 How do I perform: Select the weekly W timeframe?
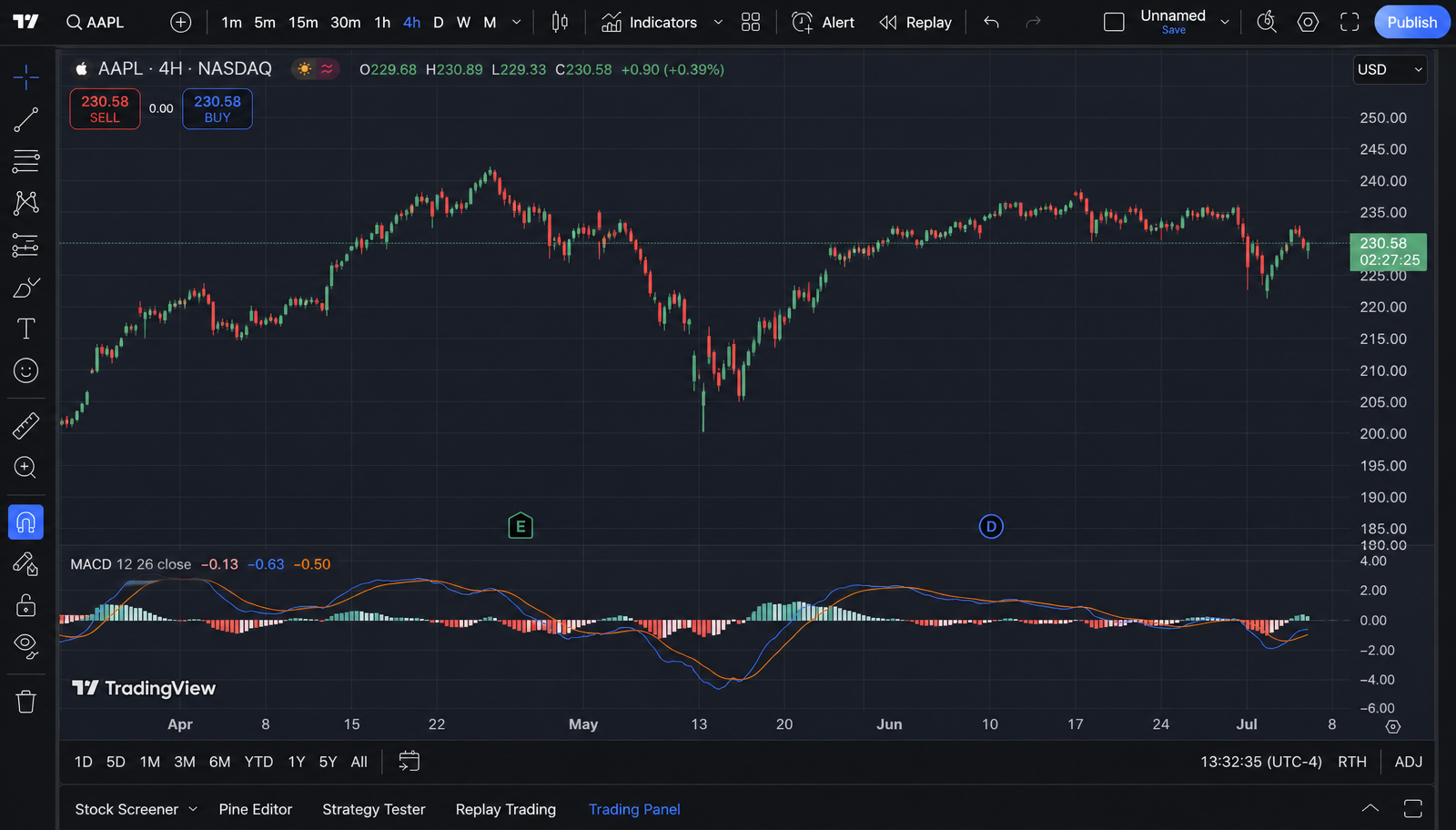[x=464, y=22]
